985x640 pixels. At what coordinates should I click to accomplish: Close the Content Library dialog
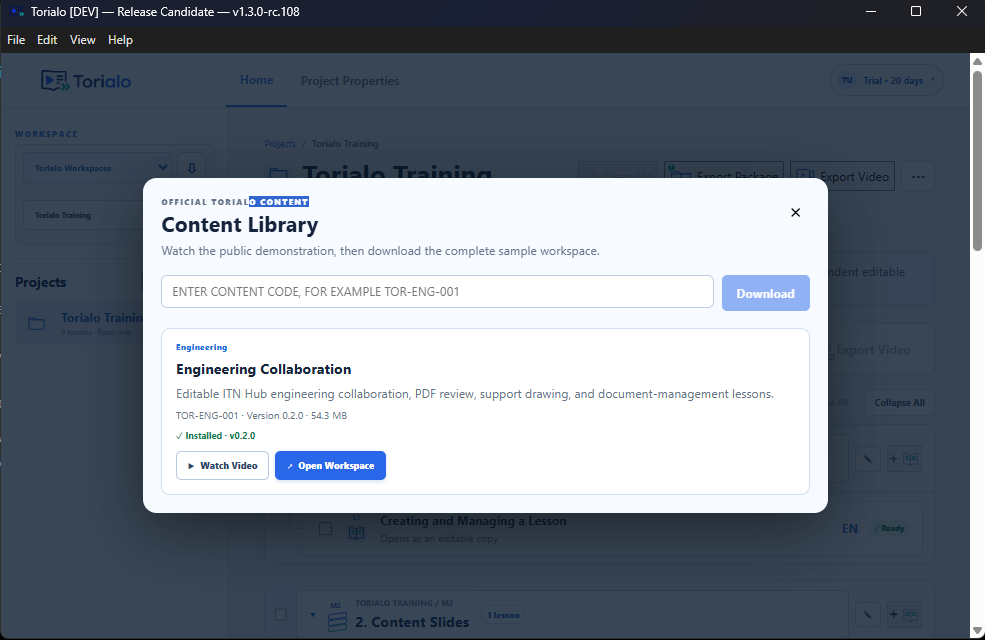tap(795, 212)
